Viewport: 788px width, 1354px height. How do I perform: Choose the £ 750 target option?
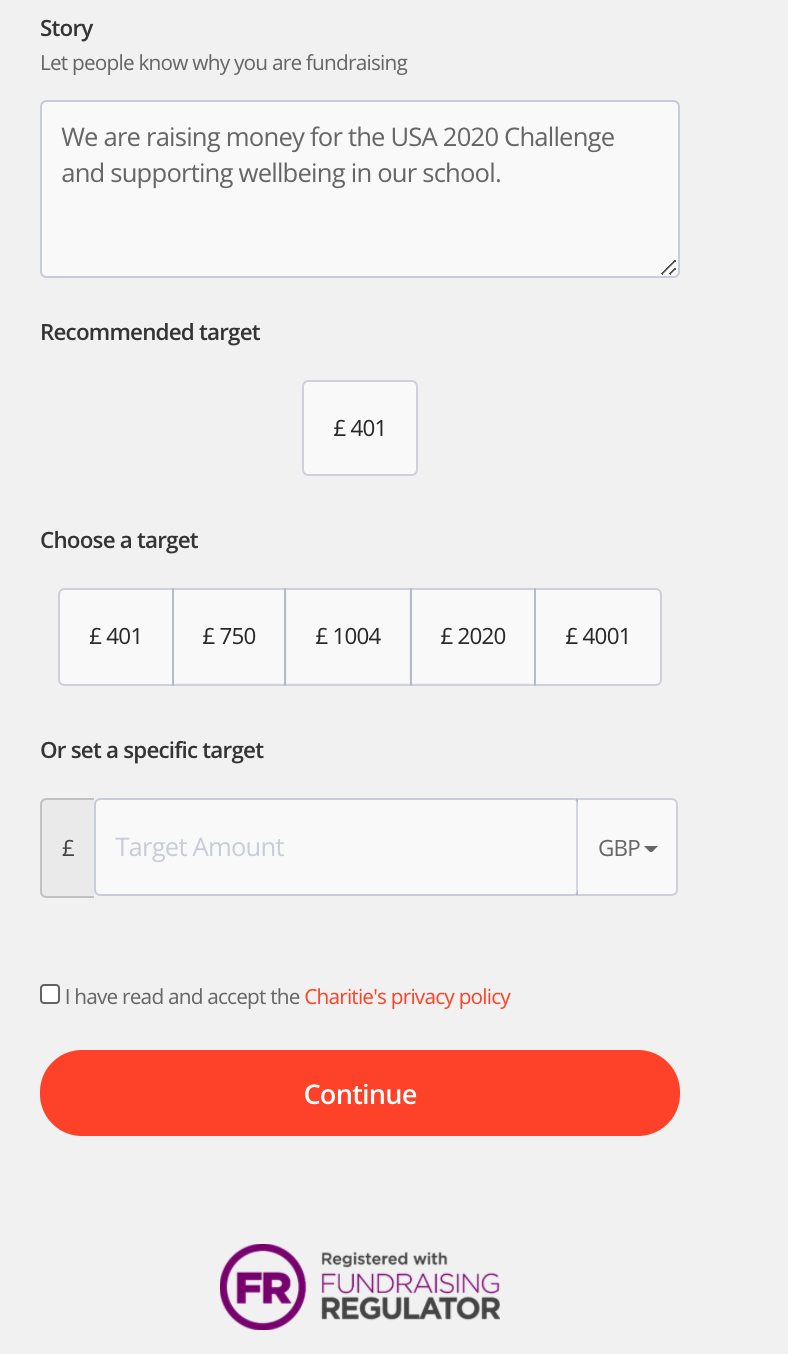click(229, 636)
